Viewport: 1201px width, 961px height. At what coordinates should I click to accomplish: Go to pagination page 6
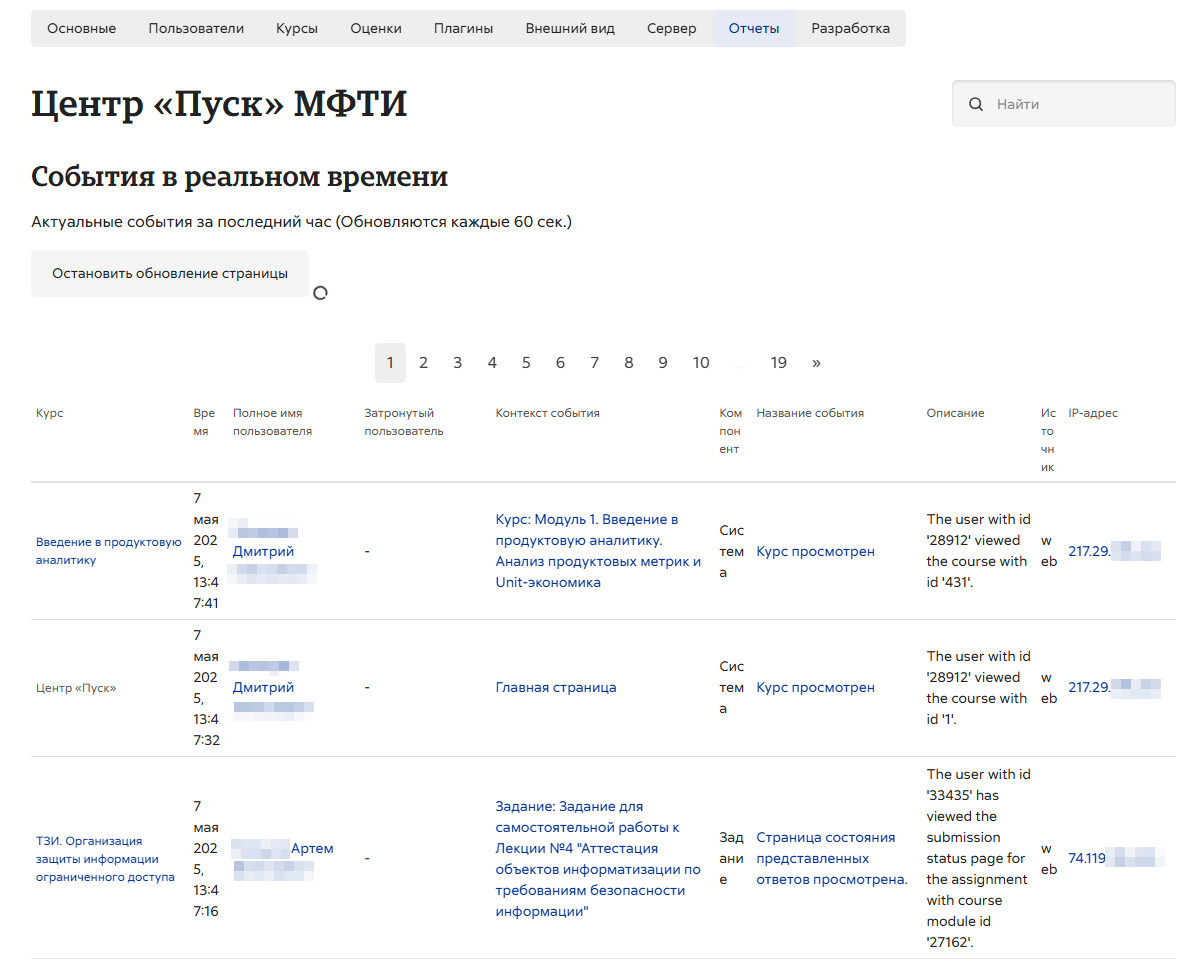click(x=560, y=363)
